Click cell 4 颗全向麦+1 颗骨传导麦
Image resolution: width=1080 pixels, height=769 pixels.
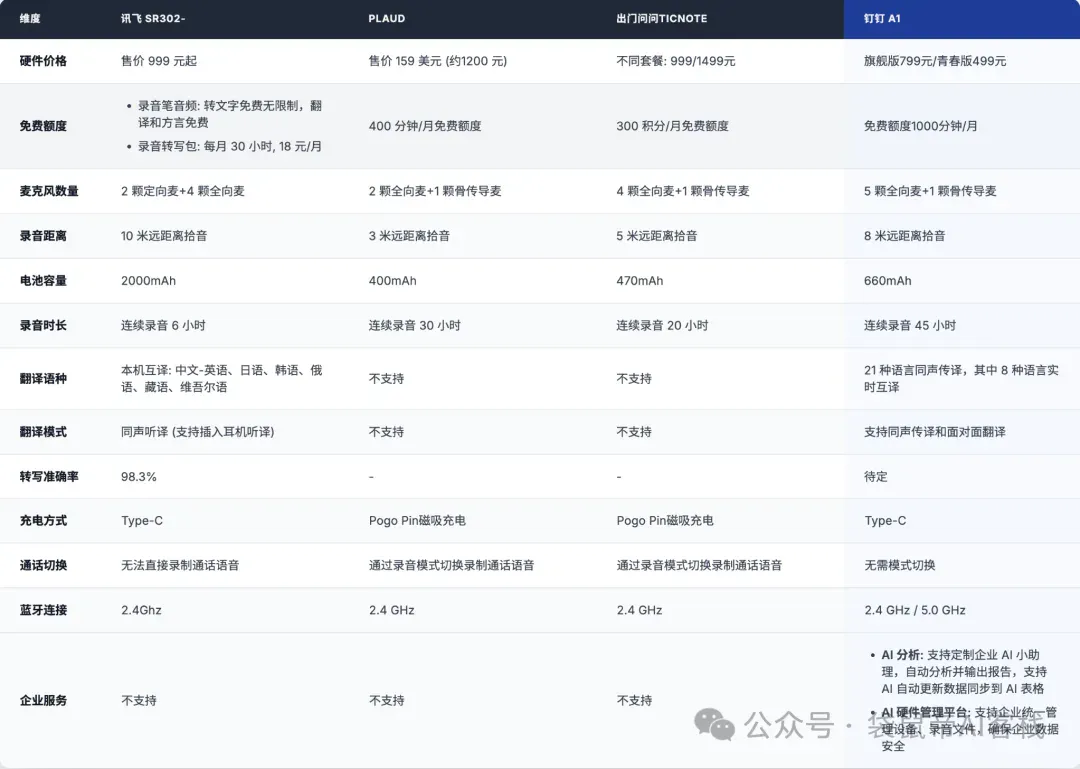point(683,191)
